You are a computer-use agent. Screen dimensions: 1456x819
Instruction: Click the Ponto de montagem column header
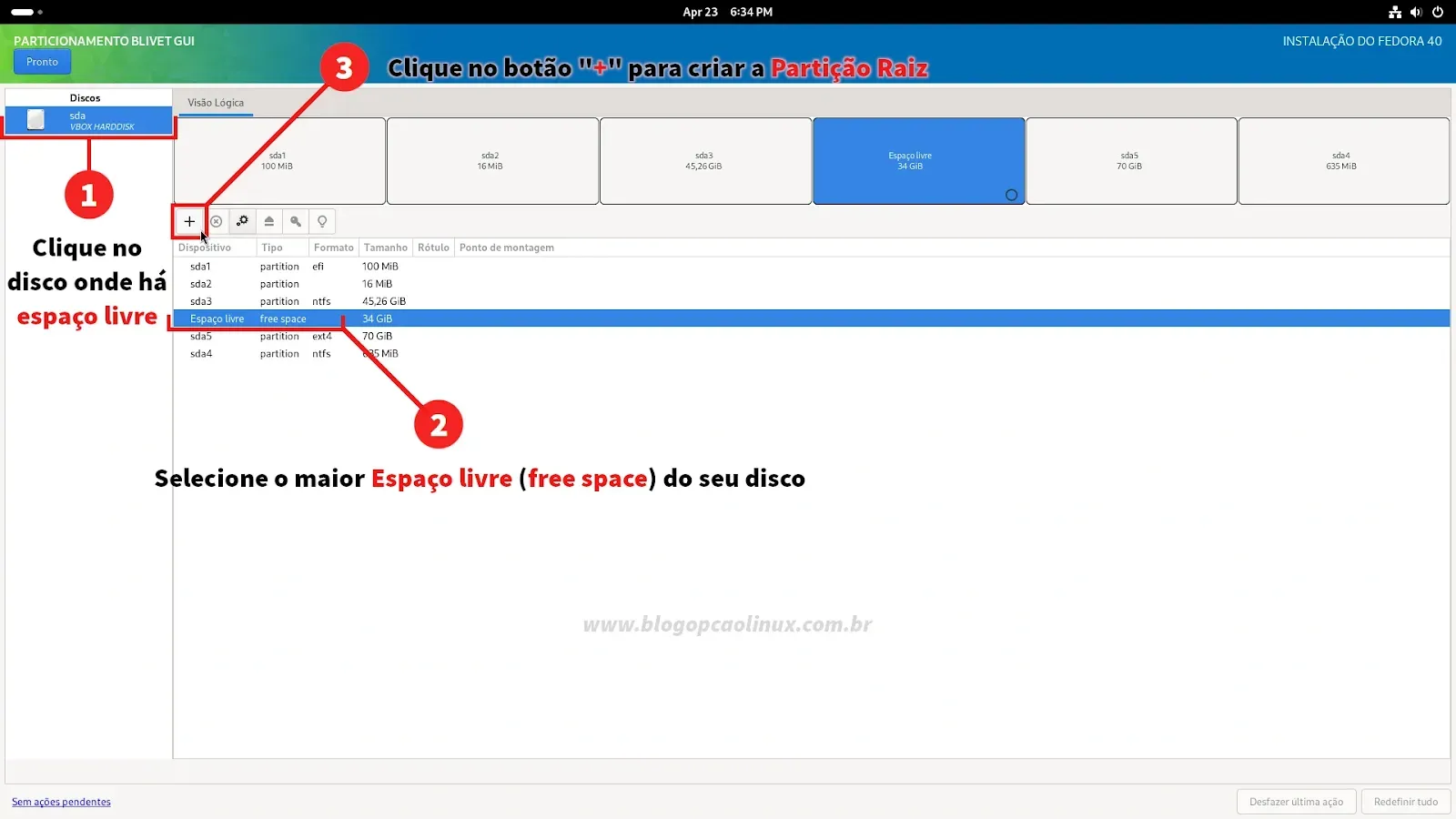point(507,248)
